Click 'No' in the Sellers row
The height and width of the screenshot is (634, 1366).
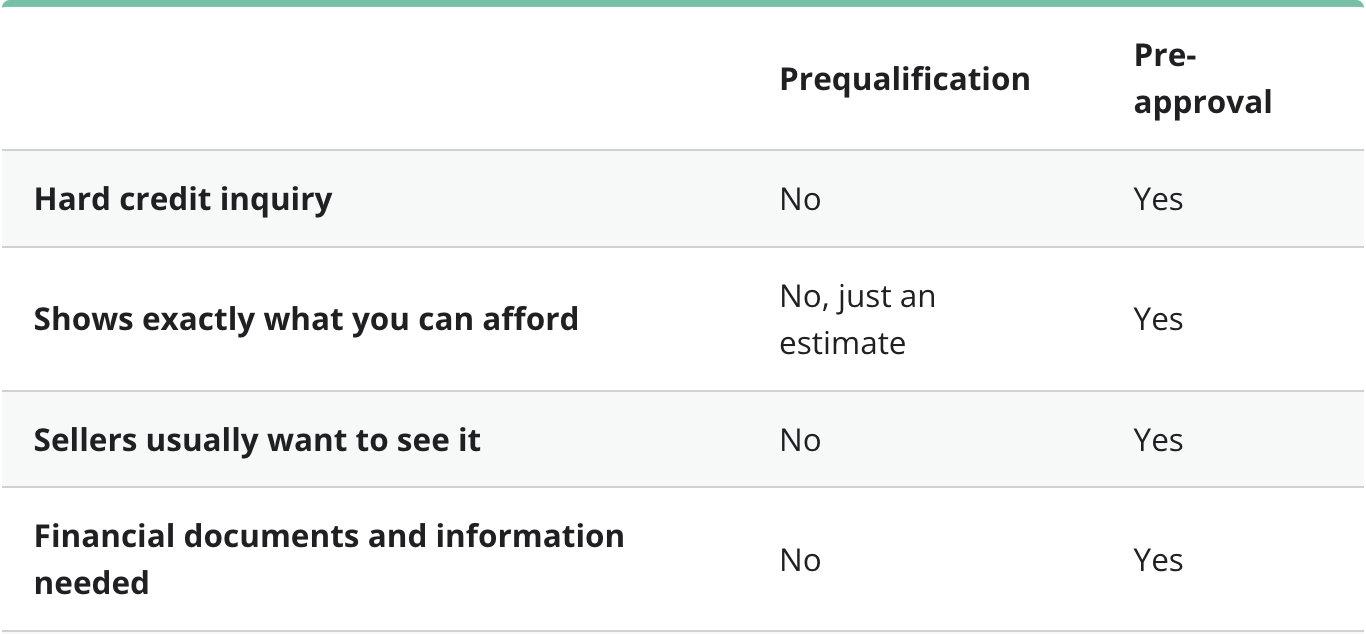pos(800,440)
